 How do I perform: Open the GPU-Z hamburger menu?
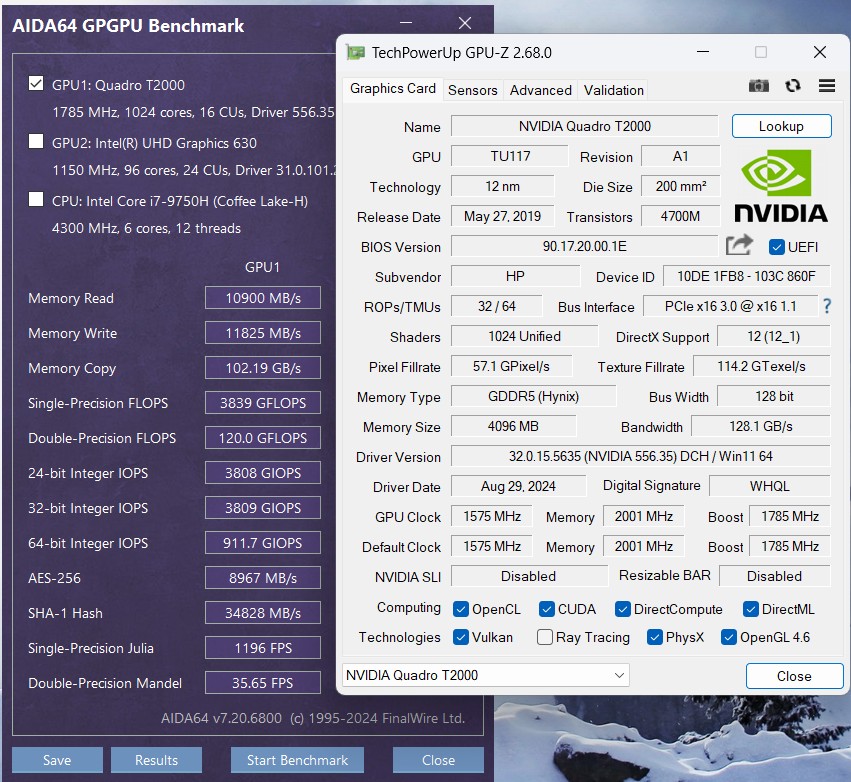pyautogui.click(x=827, y=87)
